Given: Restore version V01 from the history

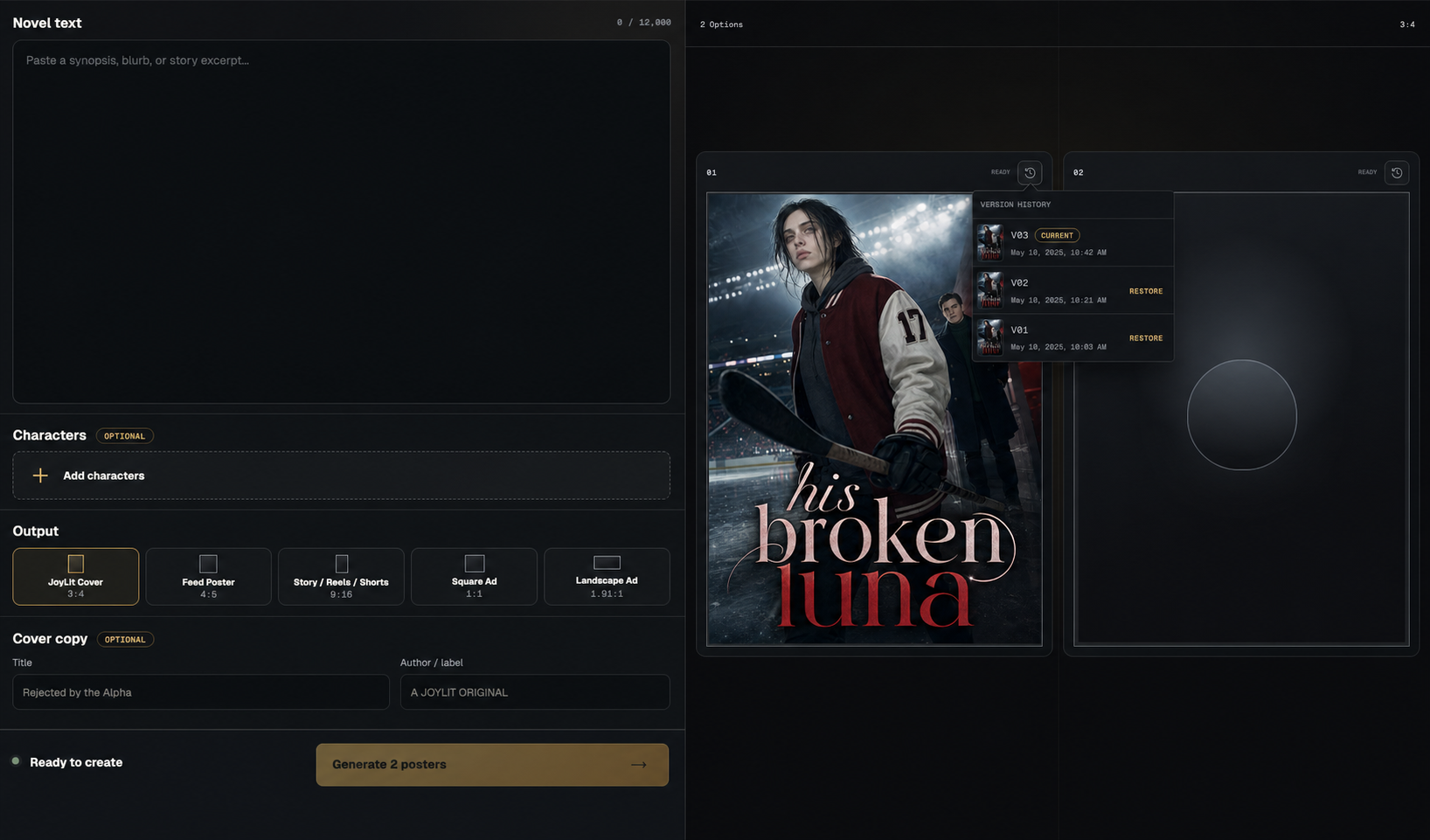Looking at the screenshot, I should pyautogui.click(x=1146, y=338).
